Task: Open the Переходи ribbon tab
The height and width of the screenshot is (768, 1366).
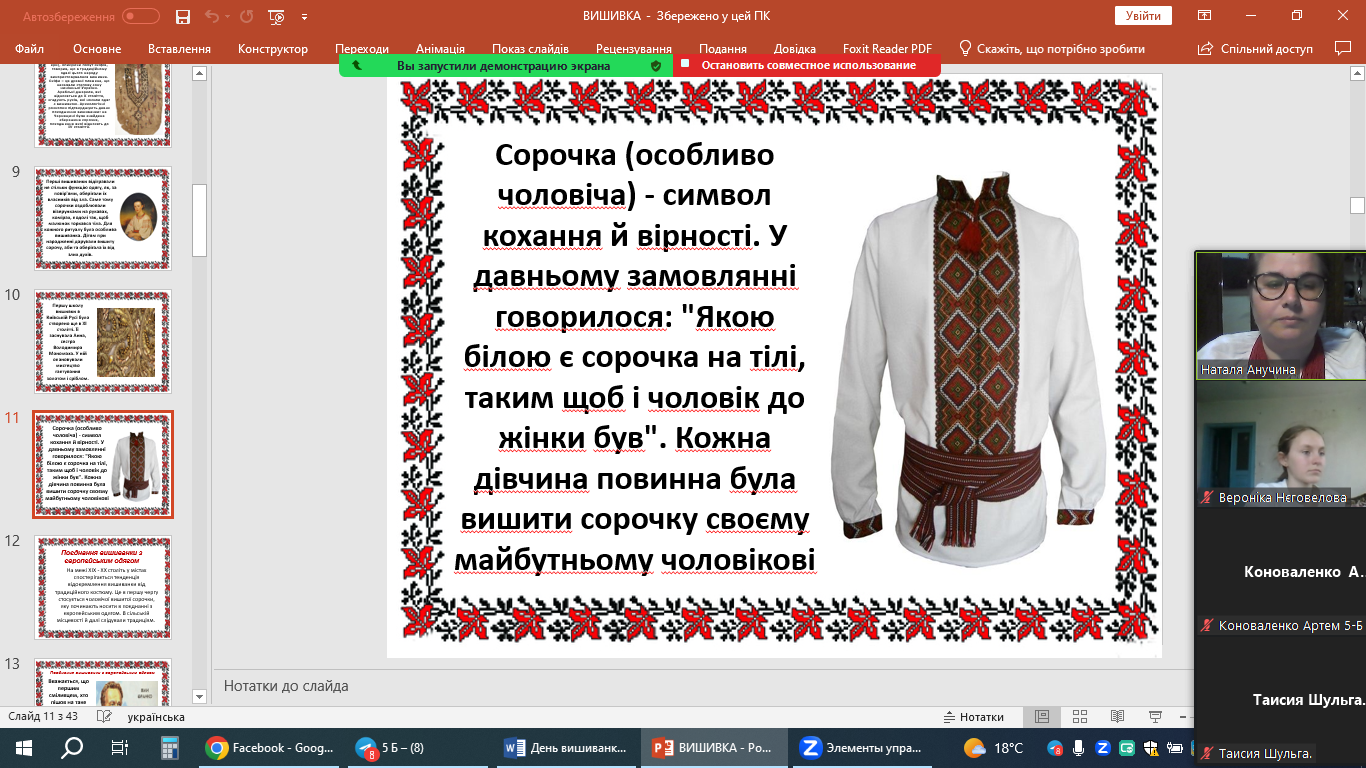Action: click(362, 49)
